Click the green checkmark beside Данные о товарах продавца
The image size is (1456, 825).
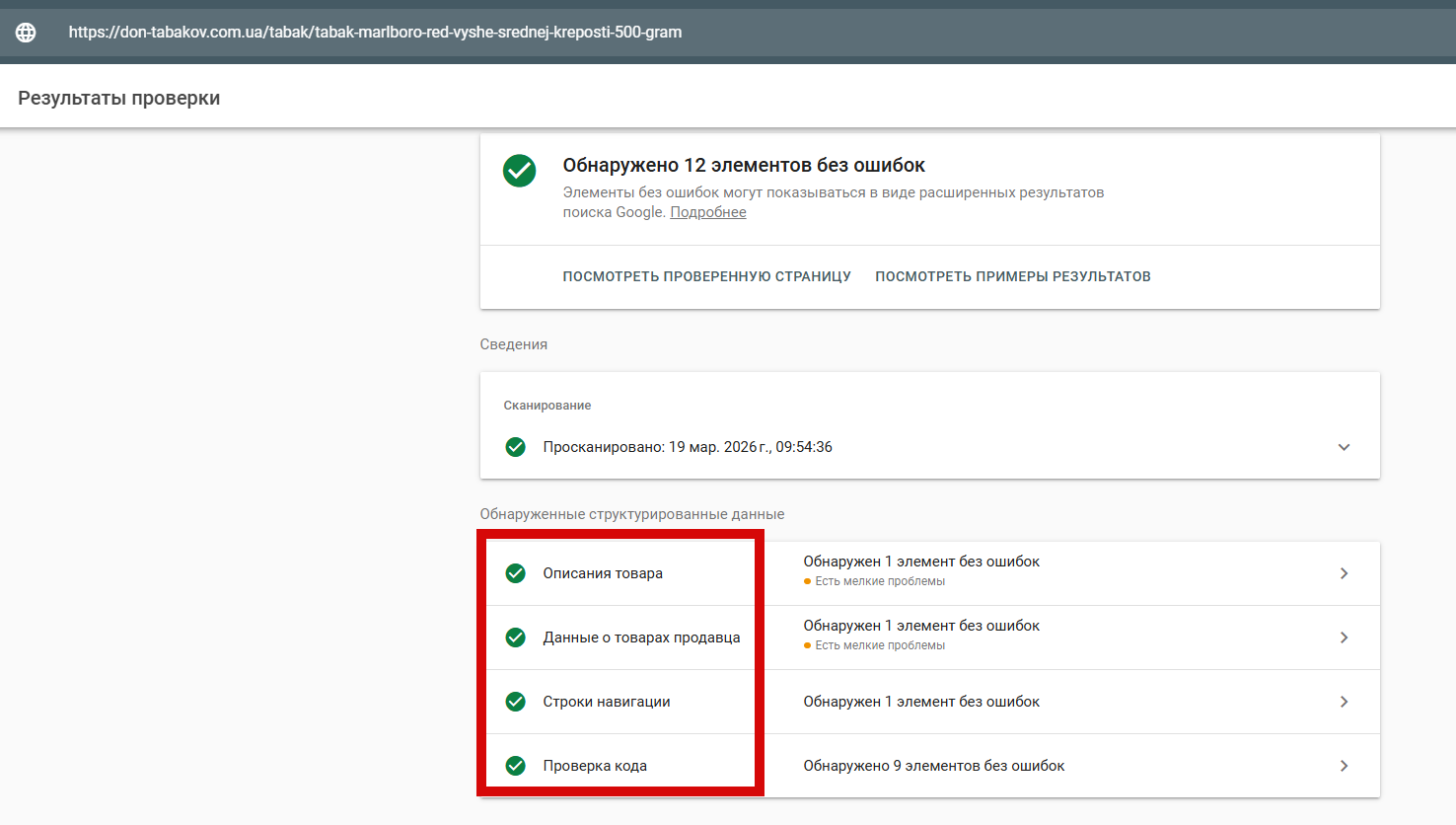tap(515, 637)
